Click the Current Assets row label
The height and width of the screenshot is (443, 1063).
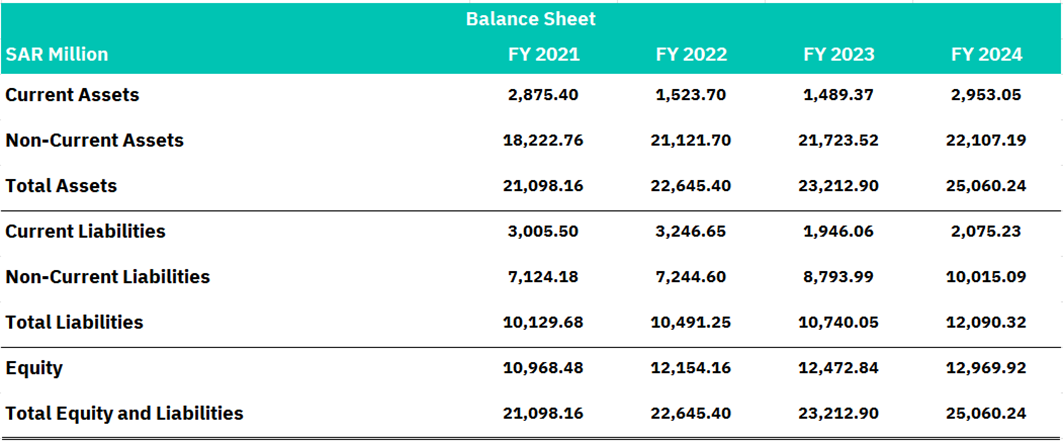pyautogui.click(x=72, y=95)
